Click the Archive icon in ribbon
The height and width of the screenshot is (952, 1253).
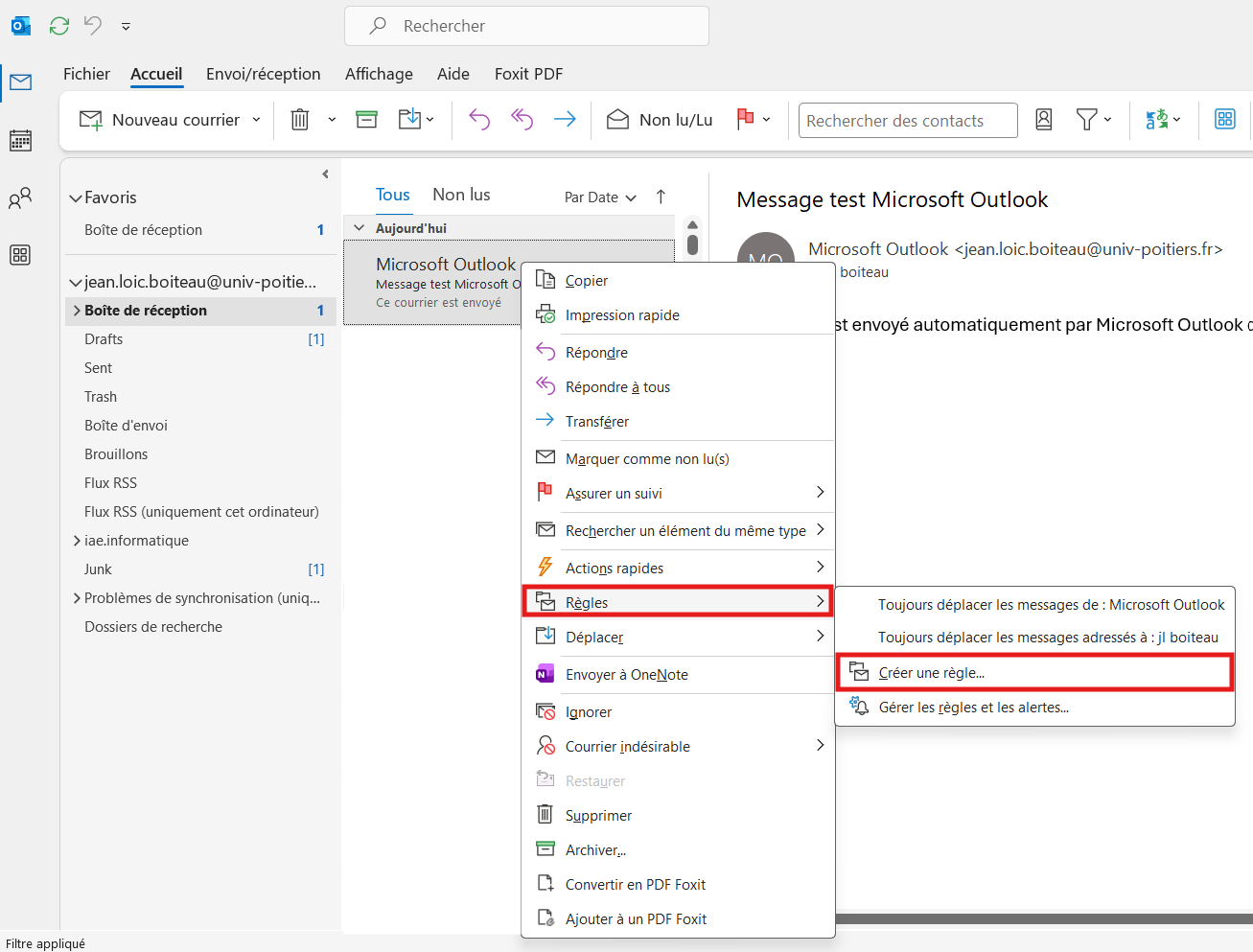point(366,120)
